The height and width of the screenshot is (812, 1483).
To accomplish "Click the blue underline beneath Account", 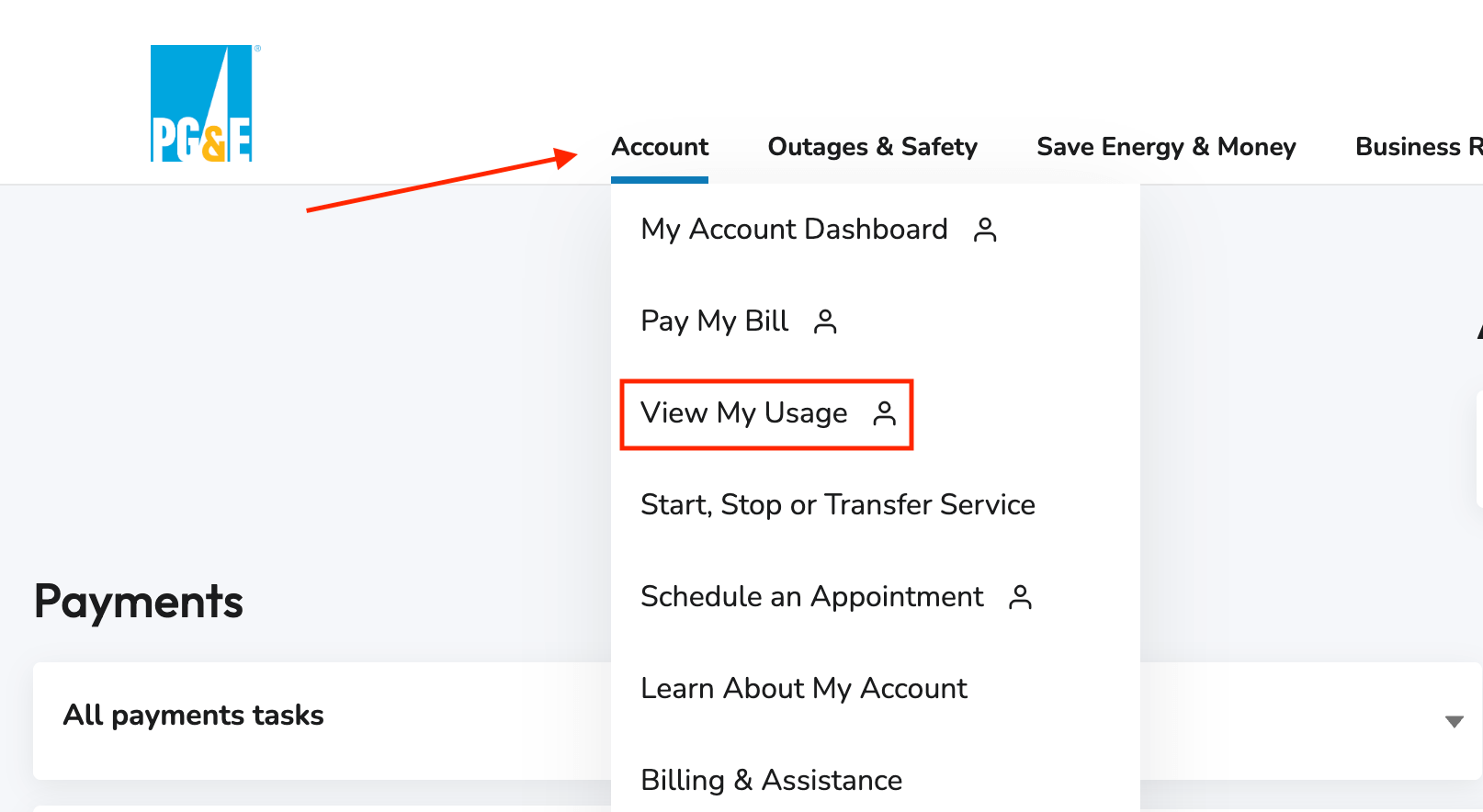I will (x=660, y=180).
